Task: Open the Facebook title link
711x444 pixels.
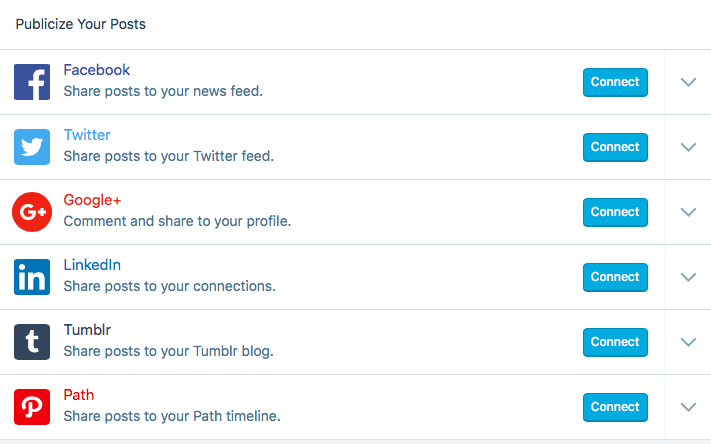Action: 97,70
